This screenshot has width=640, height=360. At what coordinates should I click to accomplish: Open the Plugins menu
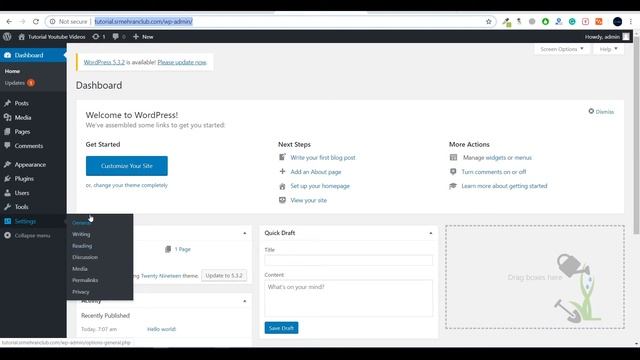[x=24, y=179]
